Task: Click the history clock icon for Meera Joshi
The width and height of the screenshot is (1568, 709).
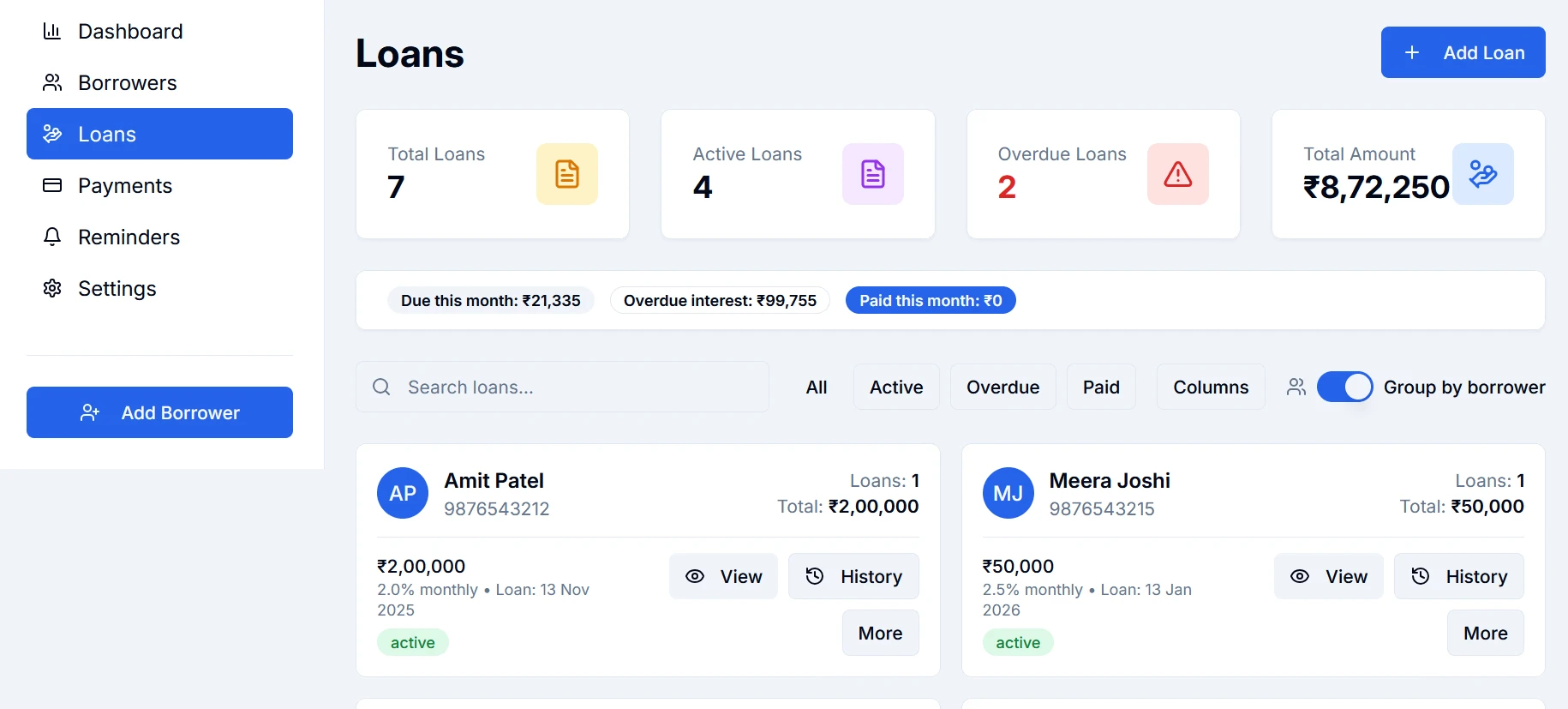Action: 1420,576
